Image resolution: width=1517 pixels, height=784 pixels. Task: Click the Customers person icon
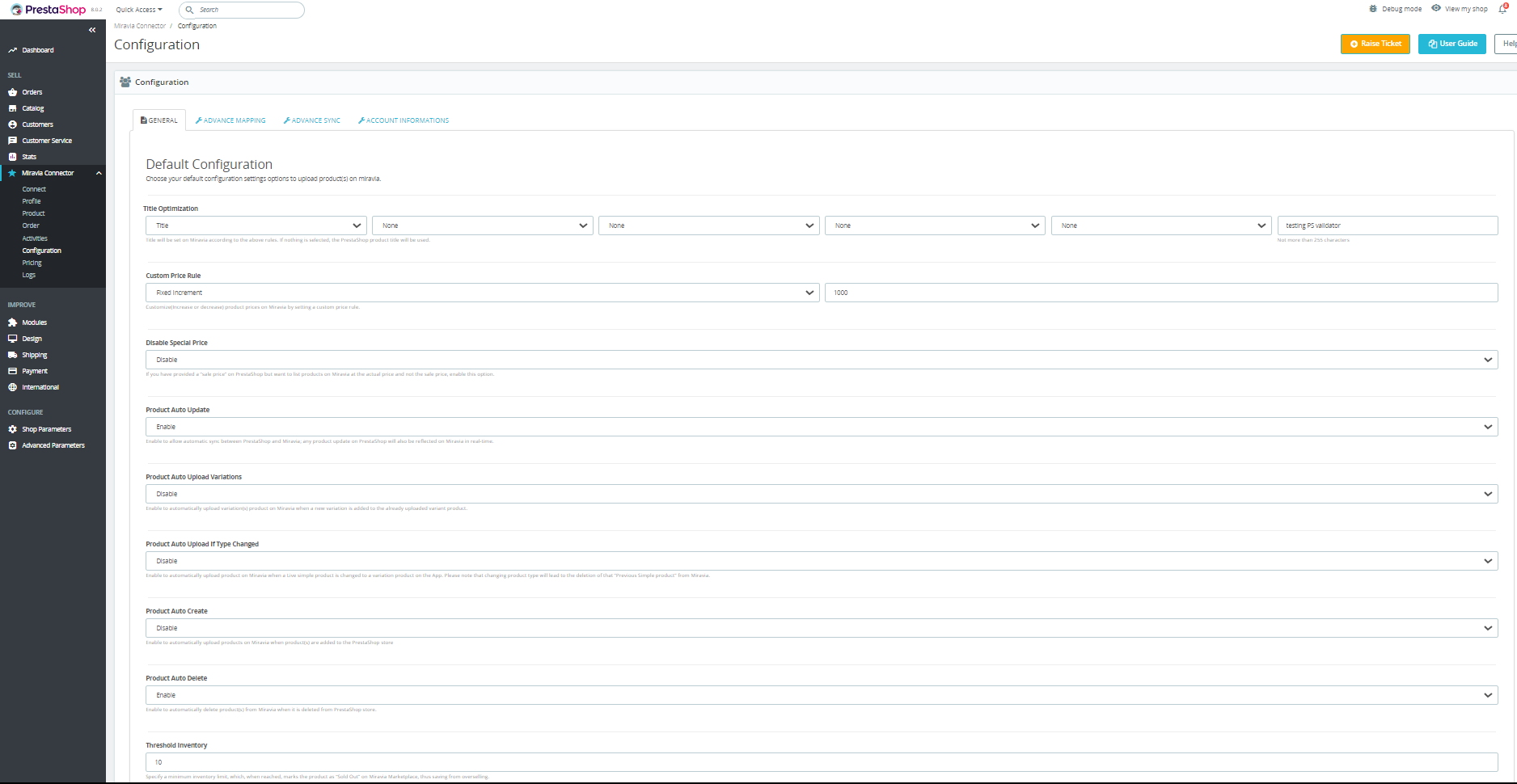coord(12,124)
